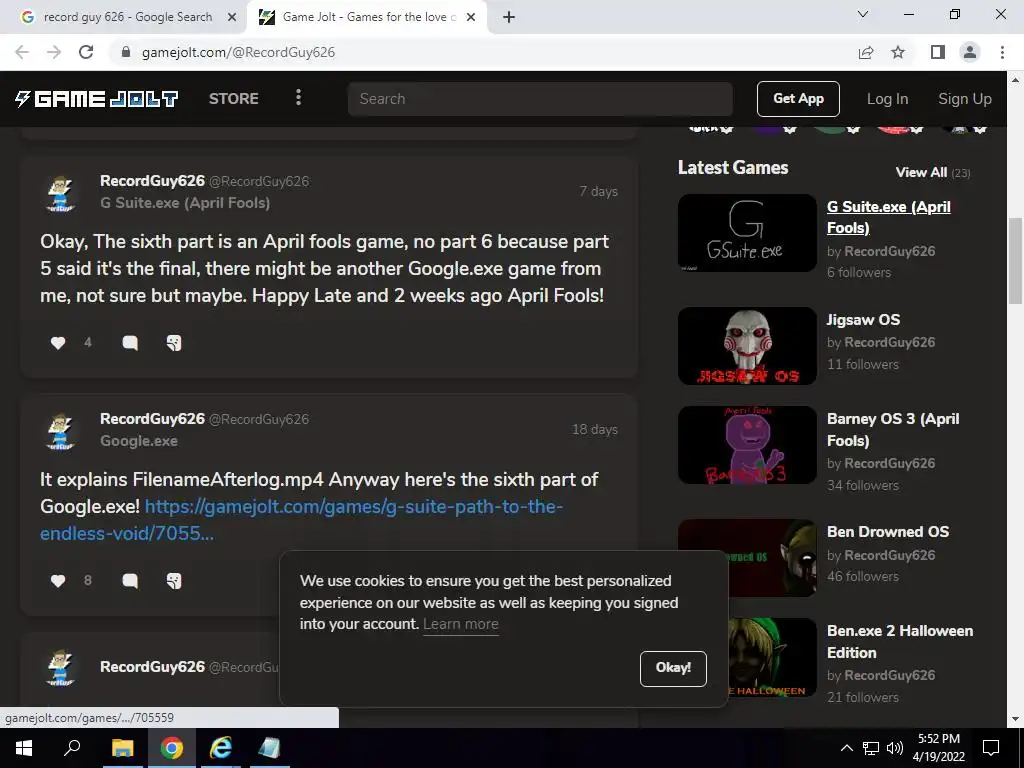1024x768 pixels.
Task: Click the page vertical scrollbar thumb
Action: [1015, 261]
